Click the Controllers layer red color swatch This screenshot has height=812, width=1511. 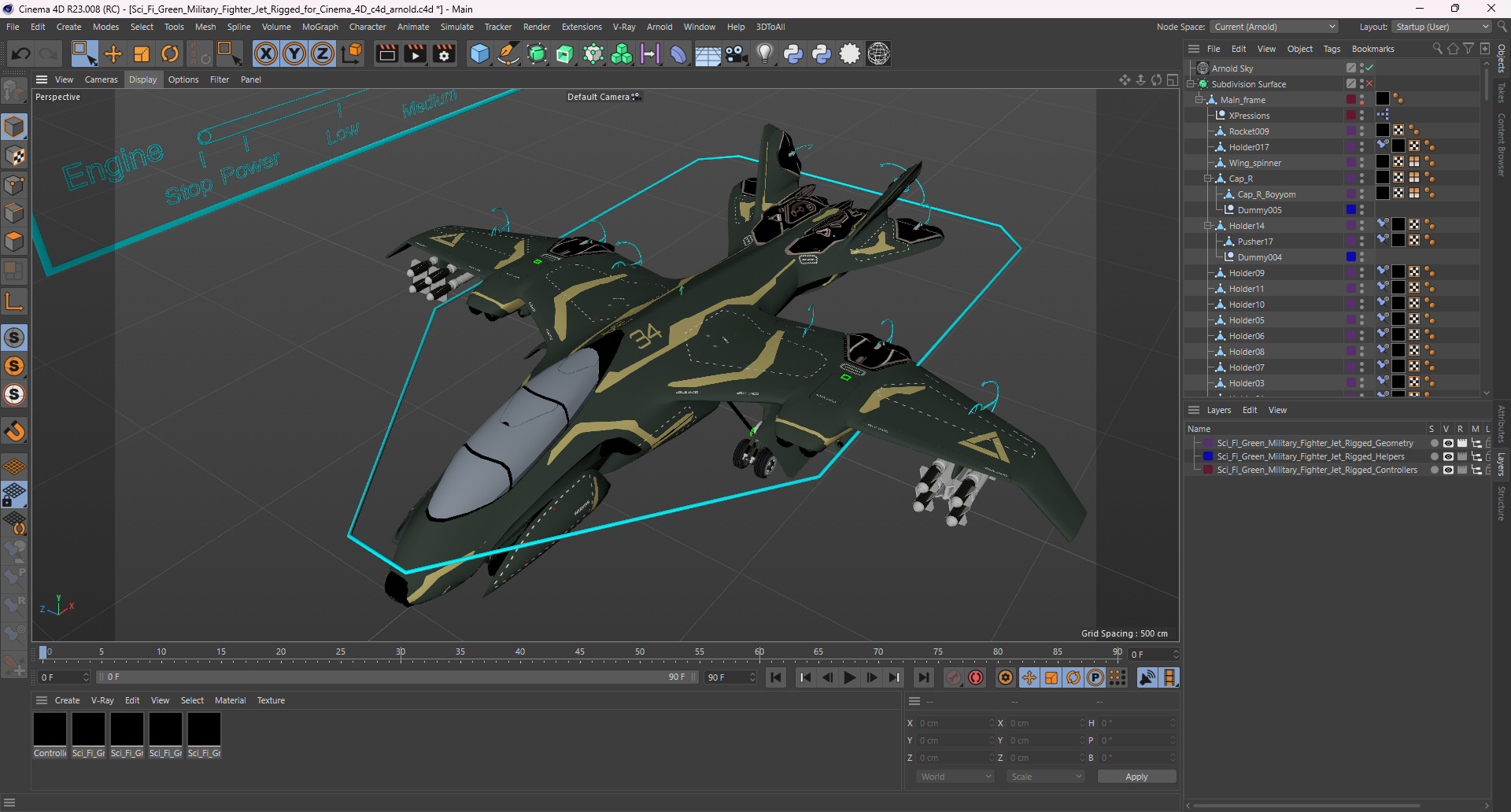coord(1208,470)
